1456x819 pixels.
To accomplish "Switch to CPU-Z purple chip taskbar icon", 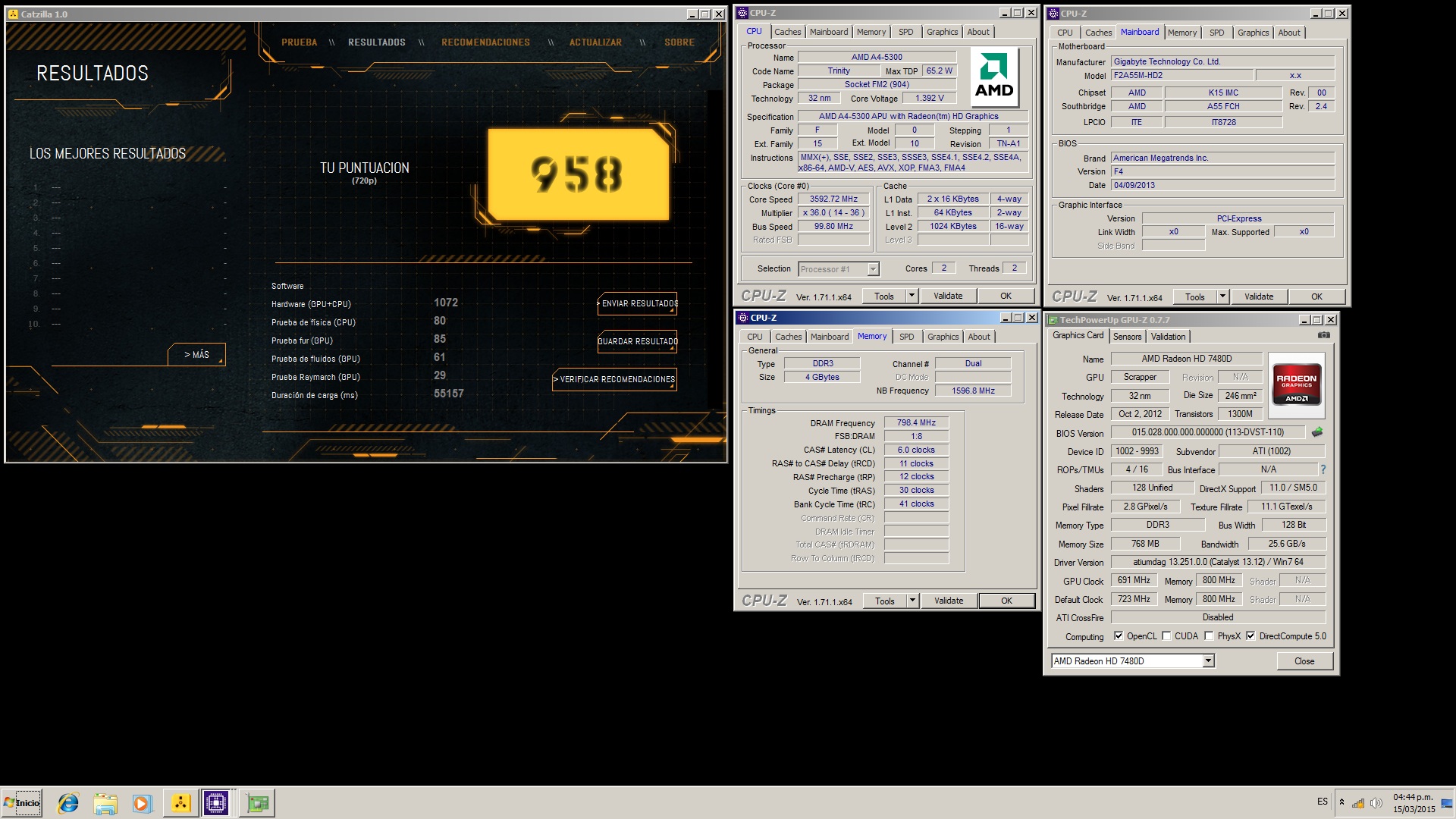I will tap(216, 803).
